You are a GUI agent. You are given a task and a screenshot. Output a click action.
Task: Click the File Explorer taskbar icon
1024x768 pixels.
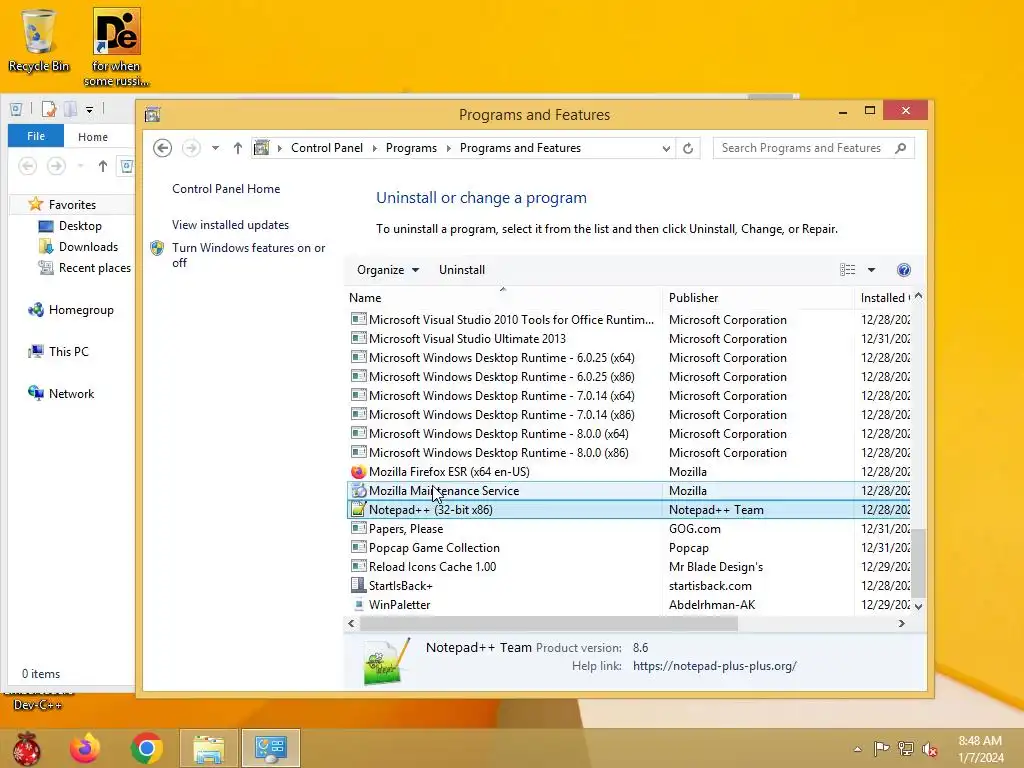209,748
